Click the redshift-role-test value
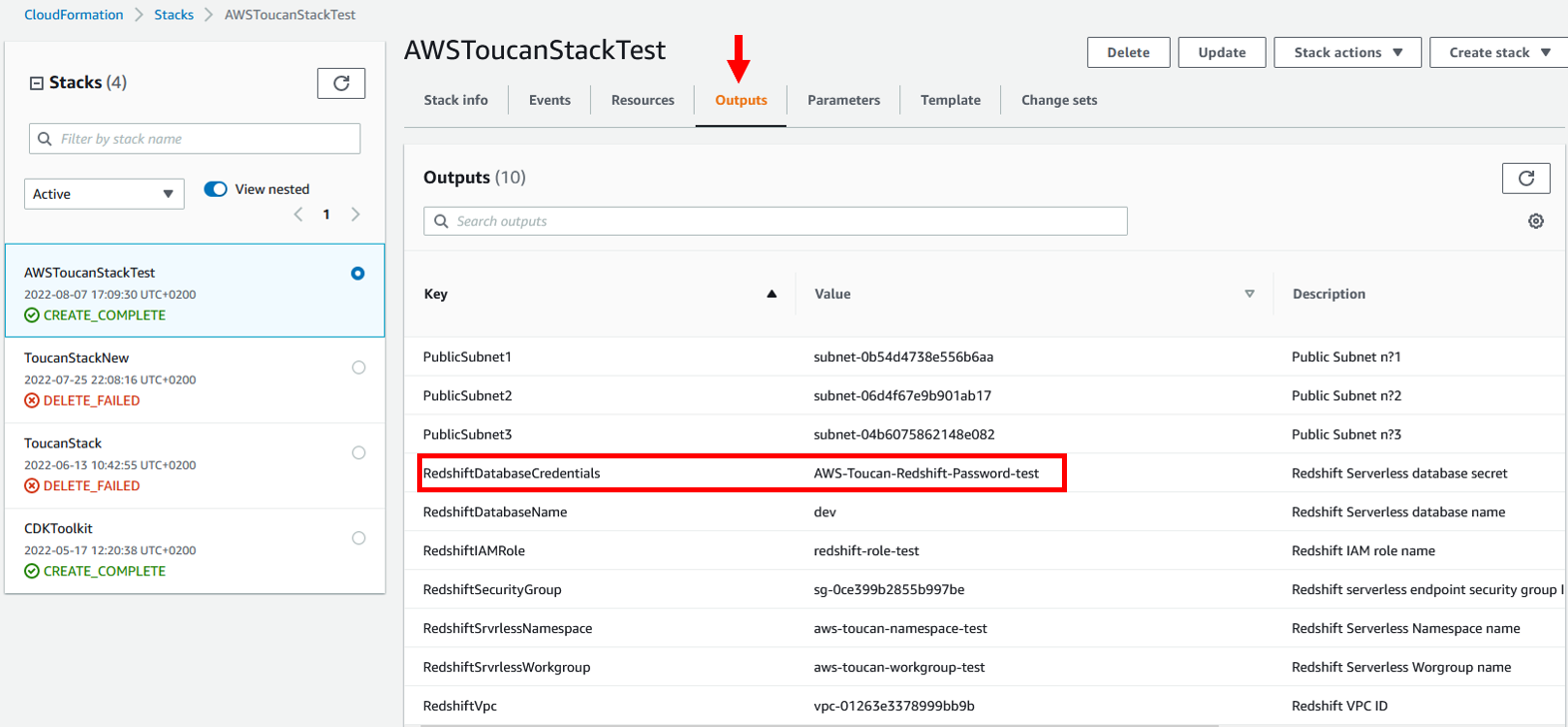The height and width of the screenshot is (727, 1568). click(x=866, y=551)
